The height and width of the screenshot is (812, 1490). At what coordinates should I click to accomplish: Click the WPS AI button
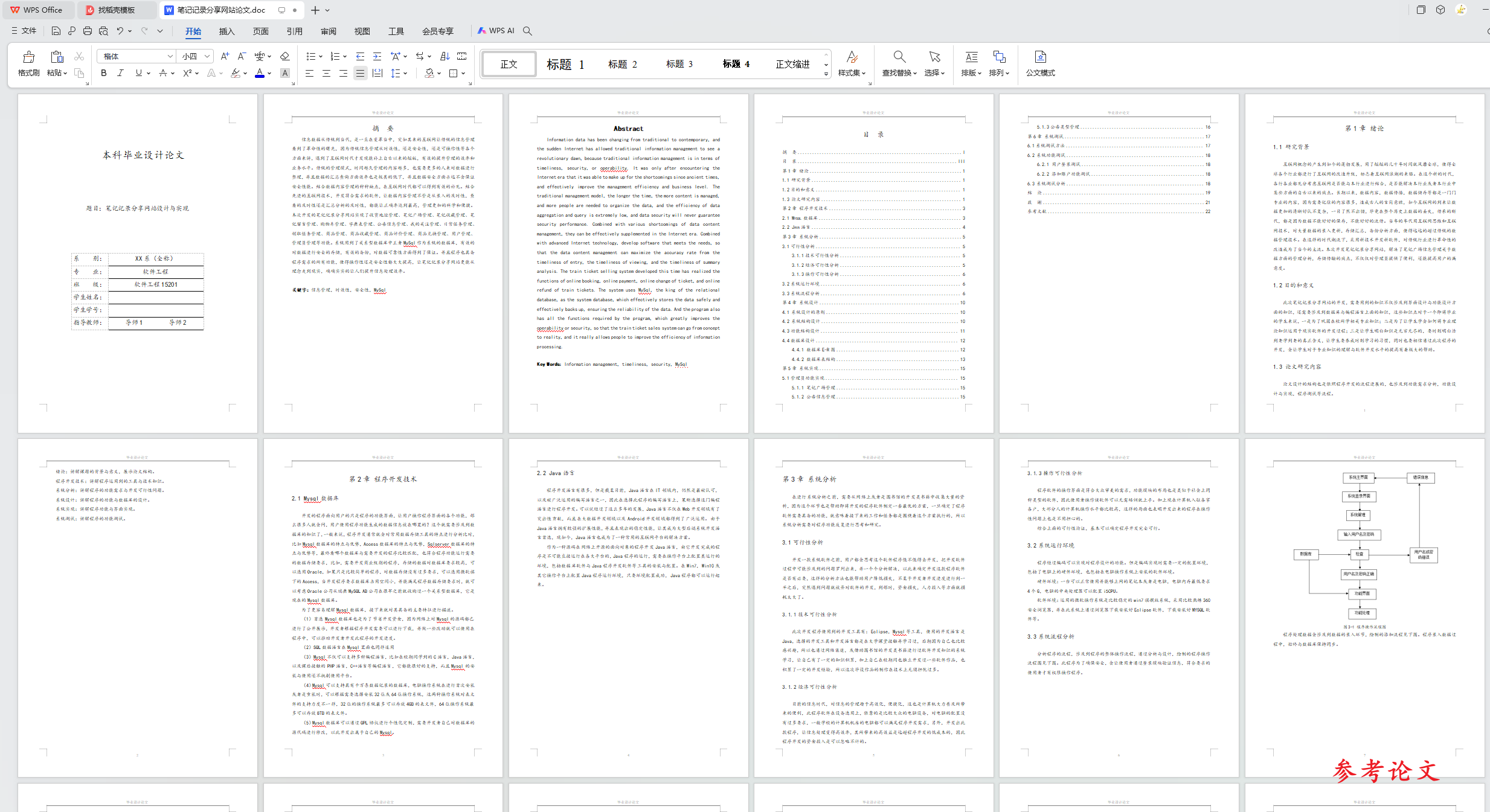click(x=496, y=31)
